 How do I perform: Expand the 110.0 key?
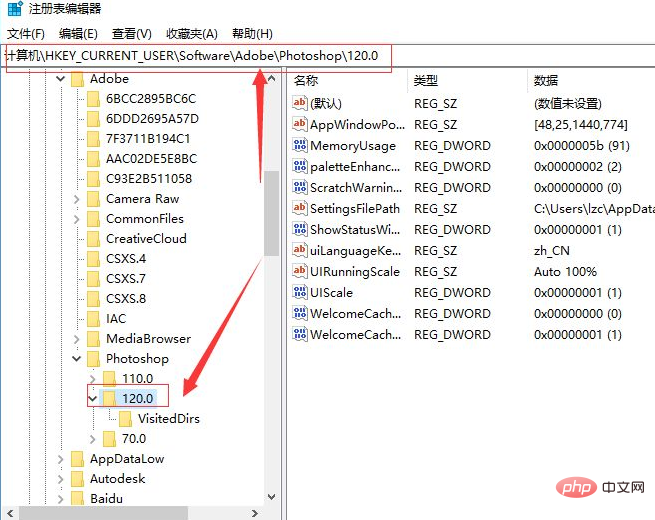coord(93,379)
